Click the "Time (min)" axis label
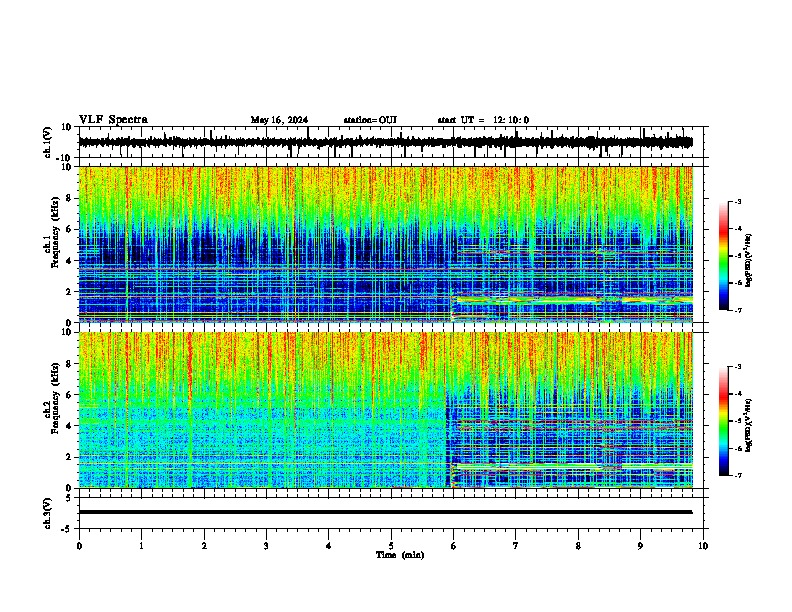Viewport: 792px width, 612px height. tap(400, 555)
